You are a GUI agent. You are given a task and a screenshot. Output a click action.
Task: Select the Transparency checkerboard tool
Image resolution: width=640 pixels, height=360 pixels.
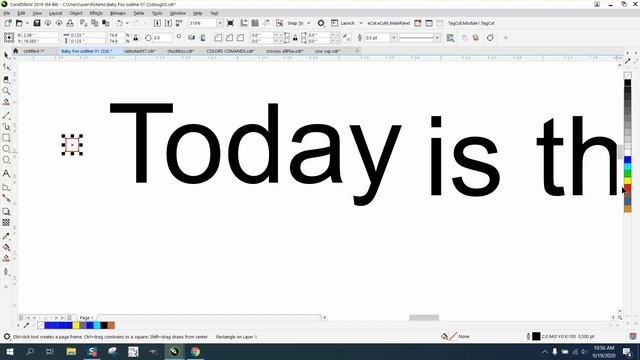(x=6, y=222)
